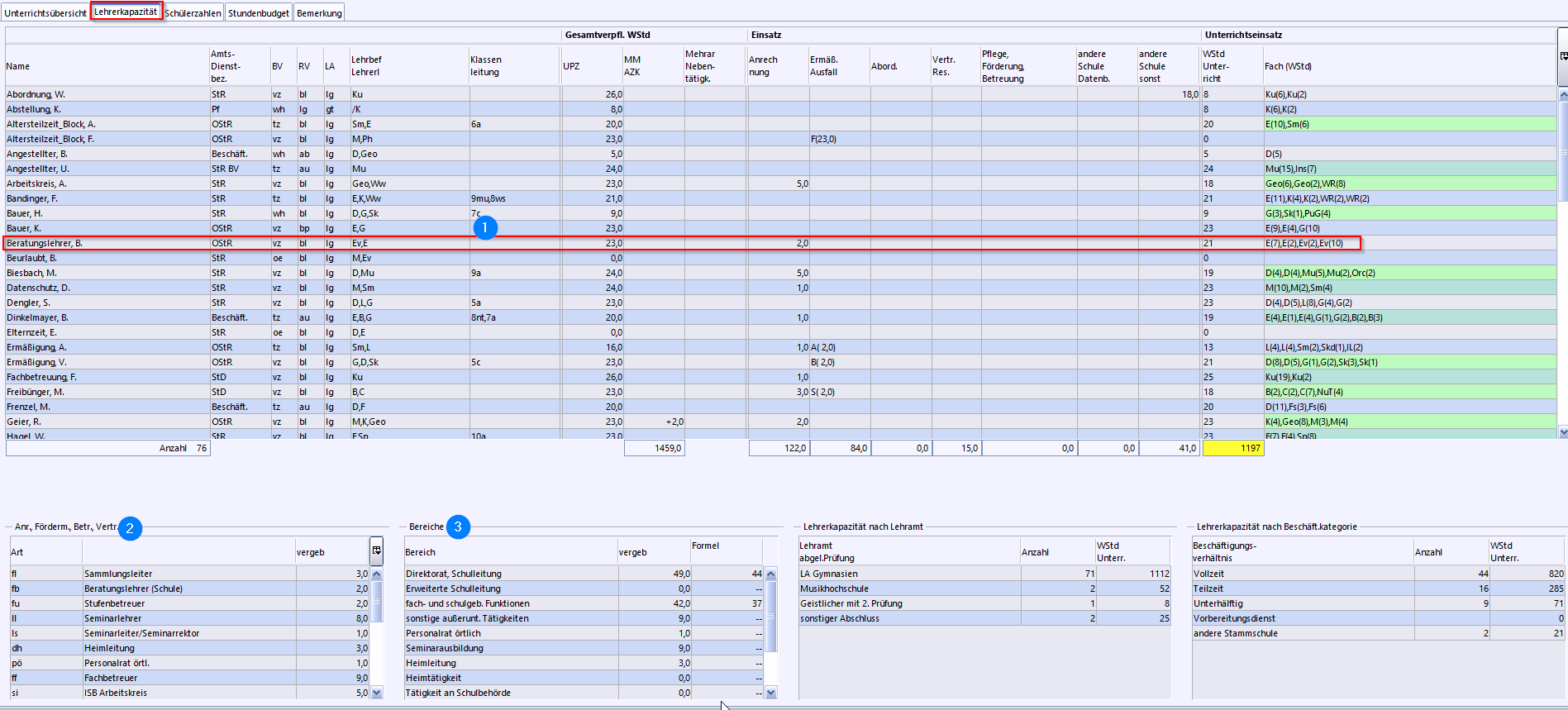This screenshot has height=710, width=1568.
Task: Select ISB Arbeitskreis entry
Action: coord(189,693)
